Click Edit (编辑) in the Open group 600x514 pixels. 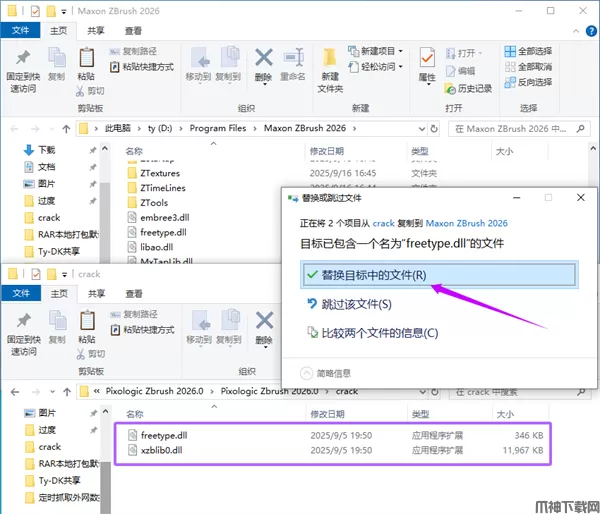[461, 71]
